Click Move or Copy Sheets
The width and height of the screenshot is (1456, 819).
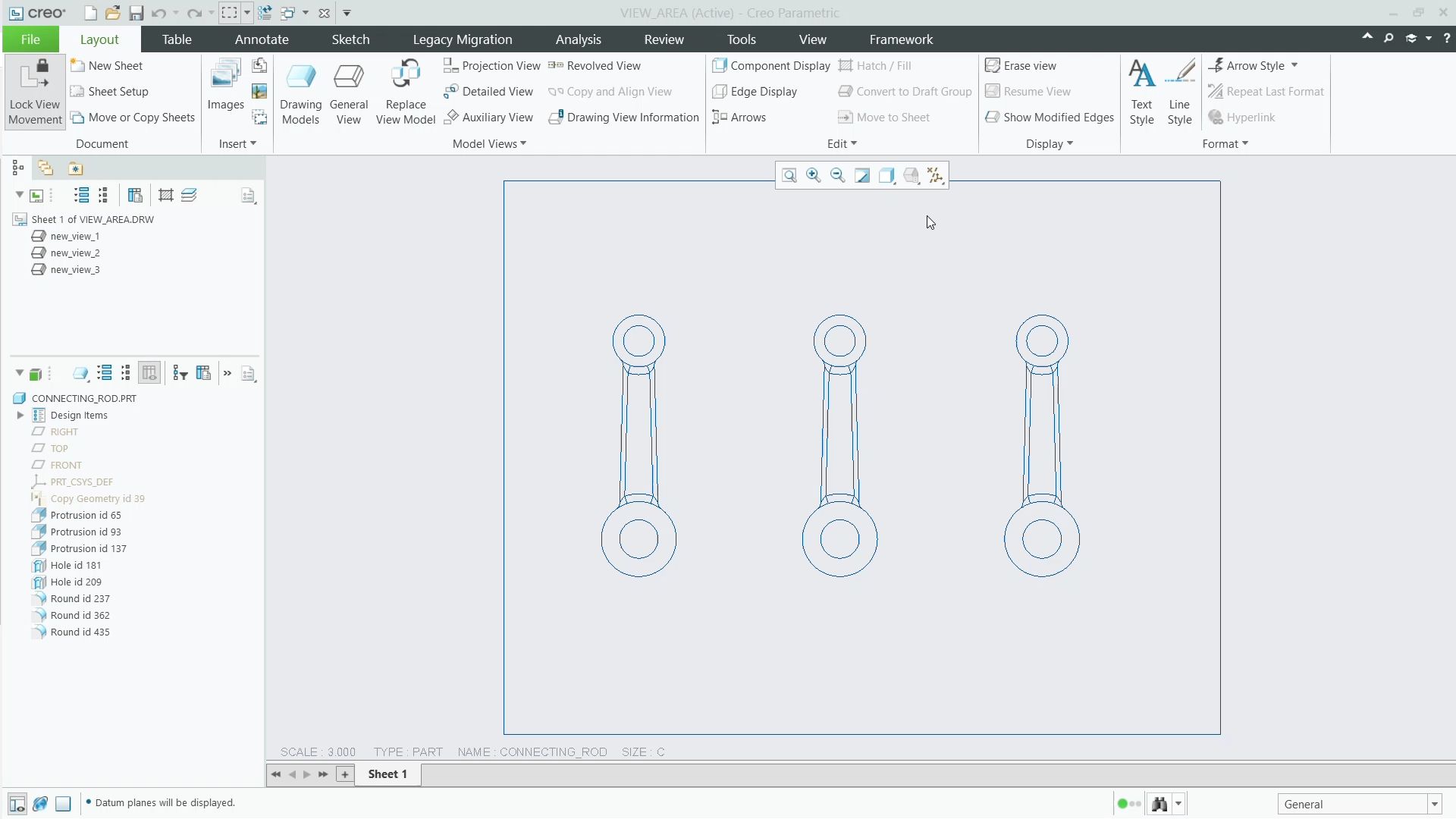coord(133,118)
